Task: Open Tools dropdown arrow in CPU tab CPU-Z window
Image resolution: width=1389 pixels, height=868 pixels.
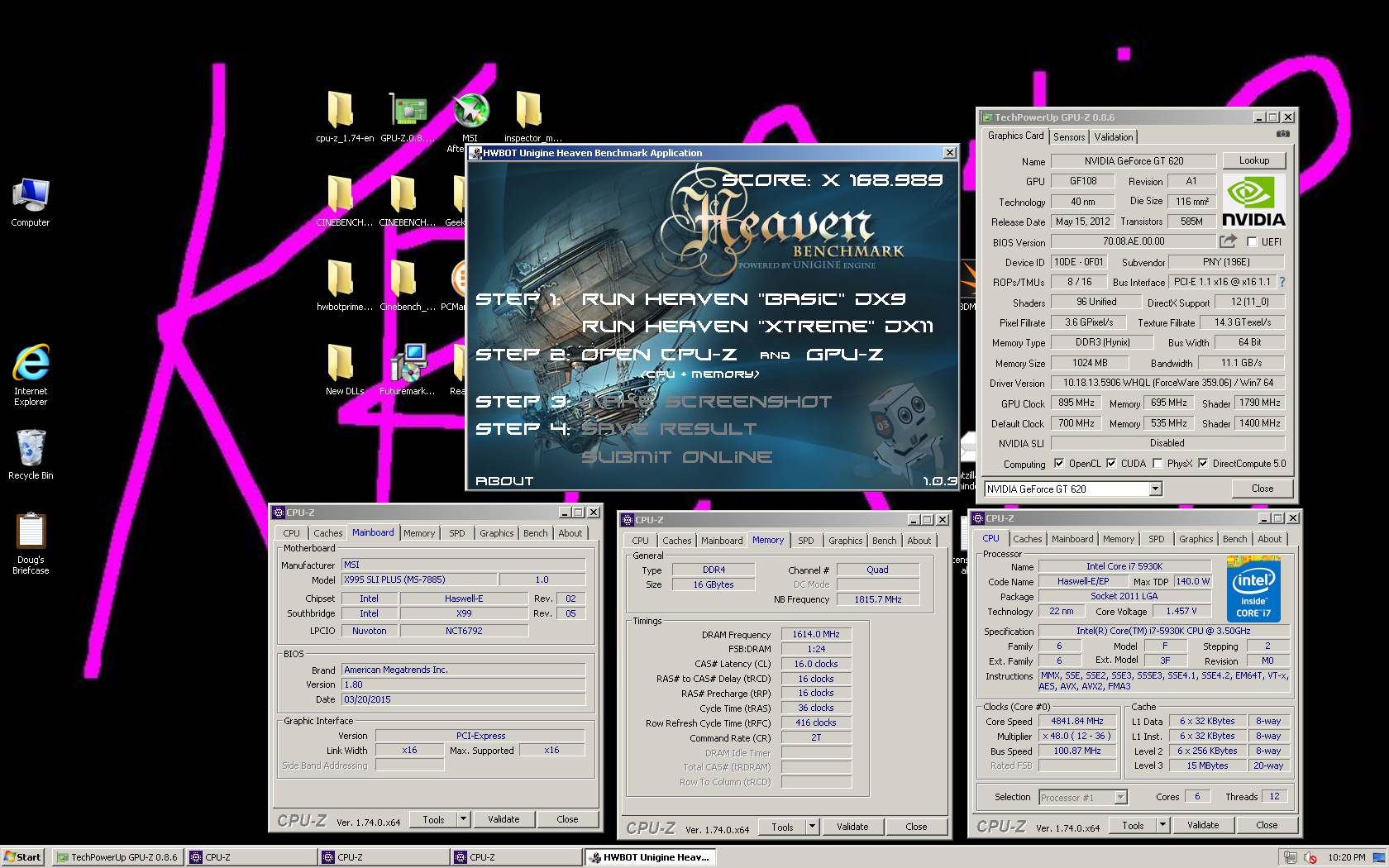Action: tap(1162, 825)
